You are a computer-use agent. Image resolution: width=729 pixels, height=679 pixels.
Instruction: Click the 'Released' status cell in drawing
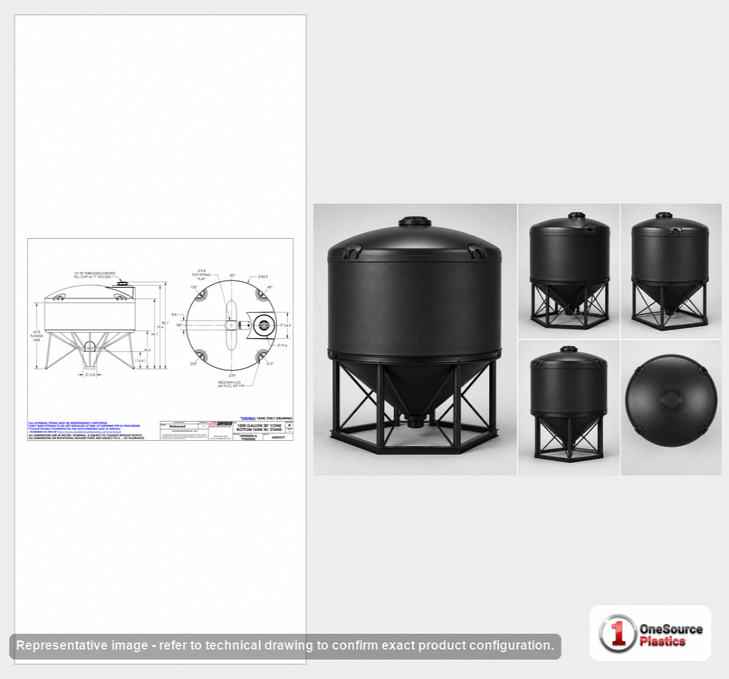(x=177, y=426)
